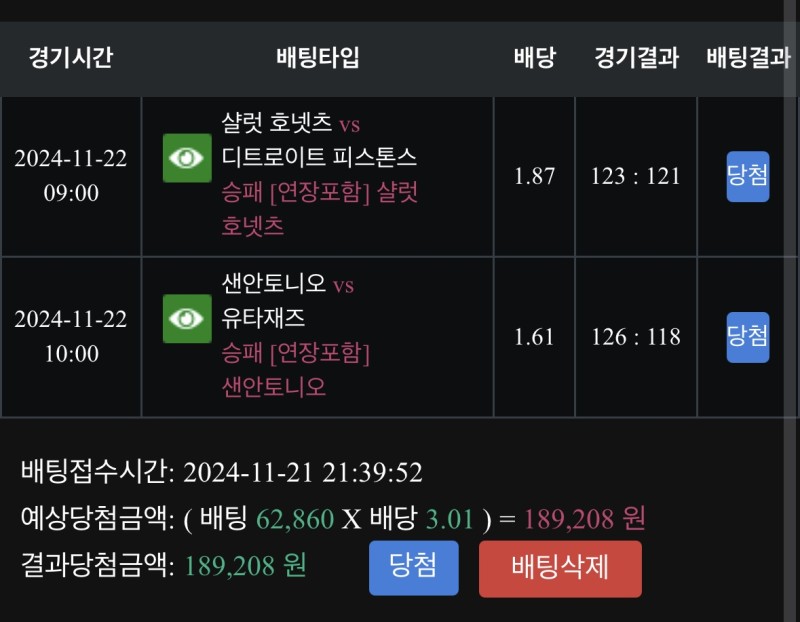The height and width of the screenshot is (622, 800).
Task: Click the 123 : 121 score result
Action: [x=635, y=177]
